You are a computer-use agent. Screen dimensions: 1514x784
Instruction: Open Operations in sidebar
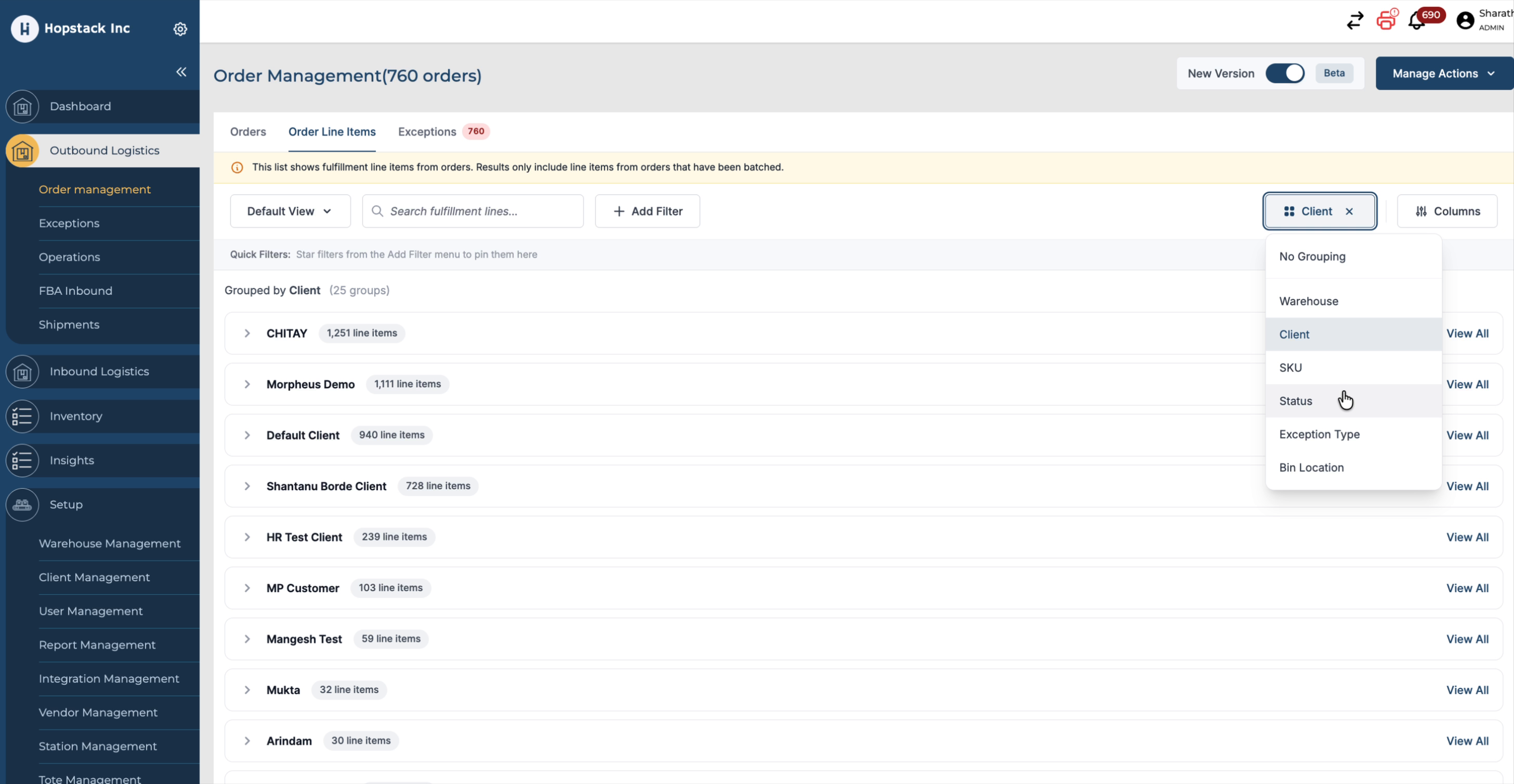[x=69, y=257]
